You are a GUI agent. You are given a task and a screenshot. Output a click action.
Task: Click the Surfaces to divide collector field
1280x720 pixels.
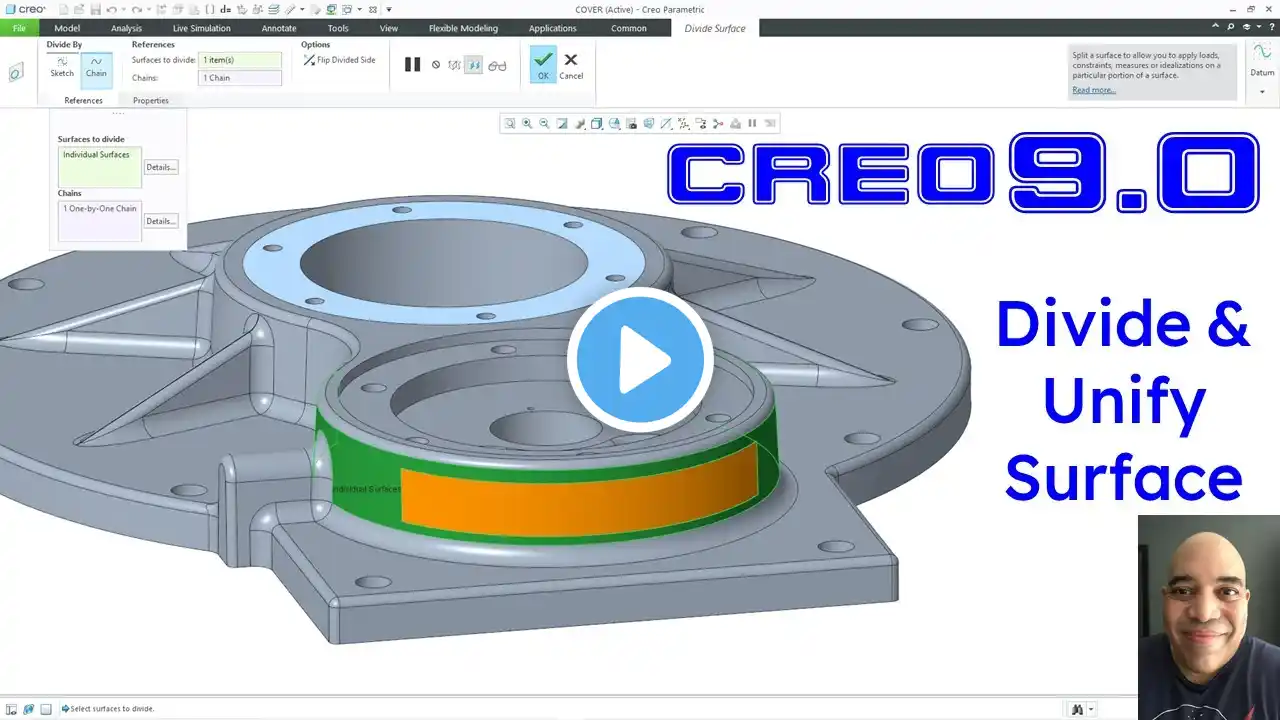click(x=240, y=60)
